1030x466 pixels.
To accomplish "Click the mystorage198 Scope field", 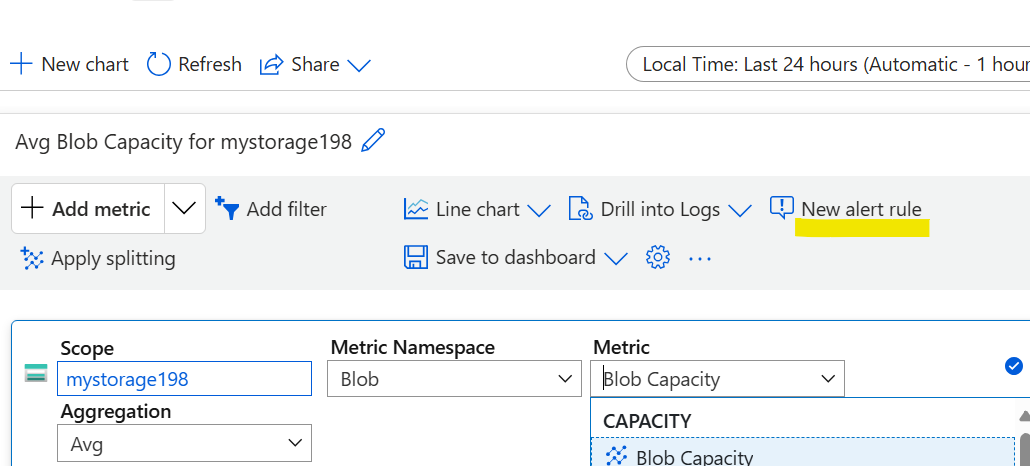I will pyautogui.click(x=185, y=380).
